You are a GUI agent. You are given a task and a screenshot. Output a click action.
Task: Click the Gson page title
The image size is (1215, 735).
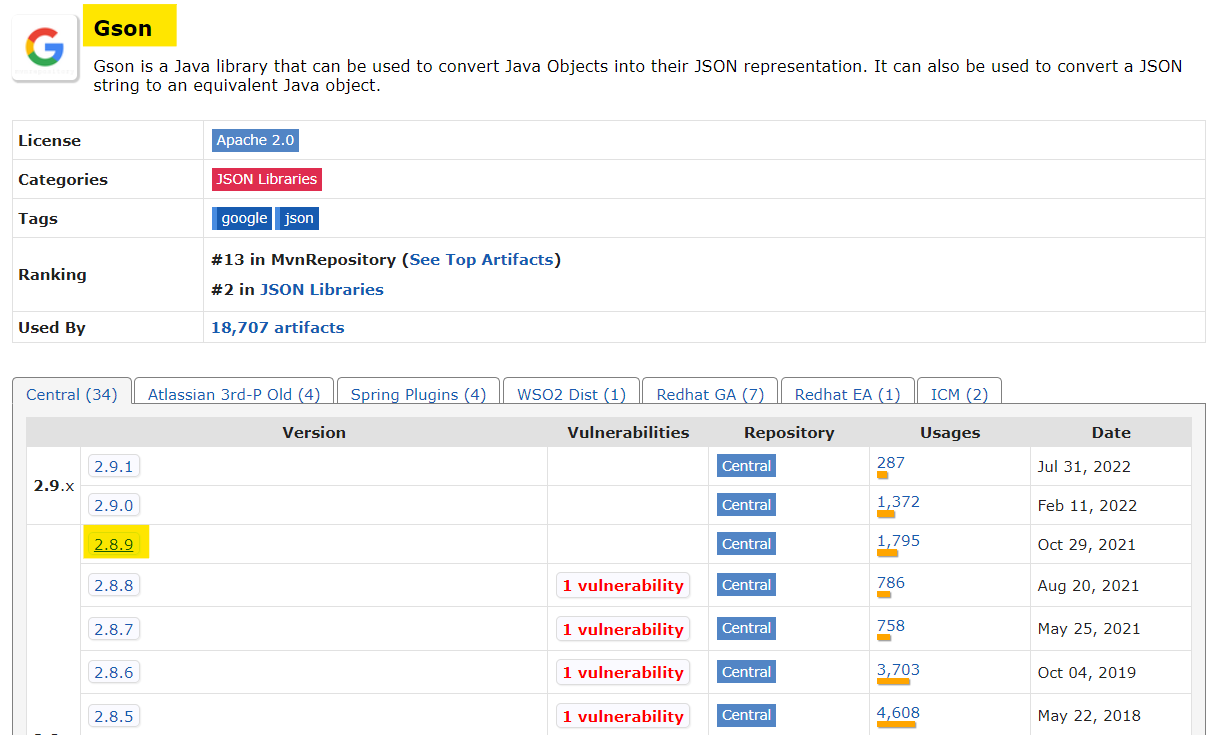123,28
